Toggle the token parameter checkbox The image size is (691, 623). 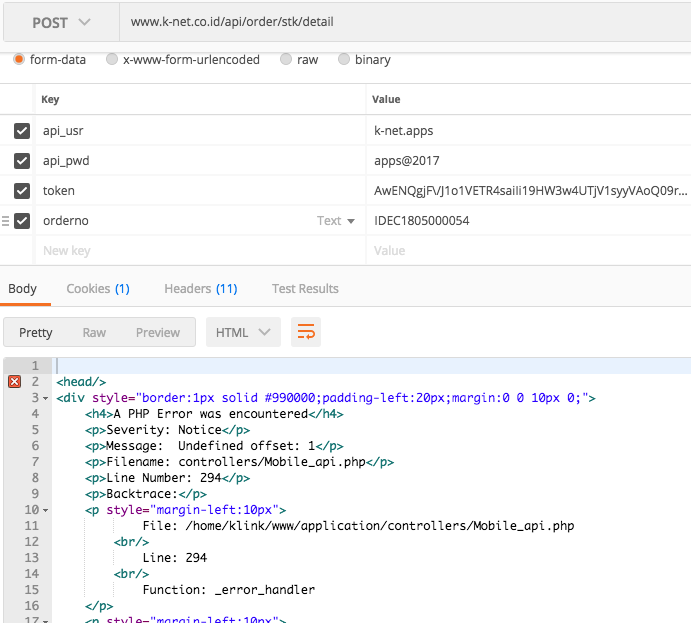point(22,191)
